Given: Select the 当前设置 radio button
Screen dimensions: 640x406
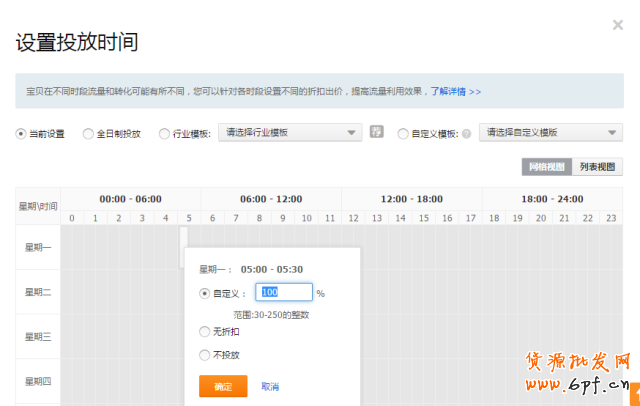Looking at the screenshot, I should [21, 133].
